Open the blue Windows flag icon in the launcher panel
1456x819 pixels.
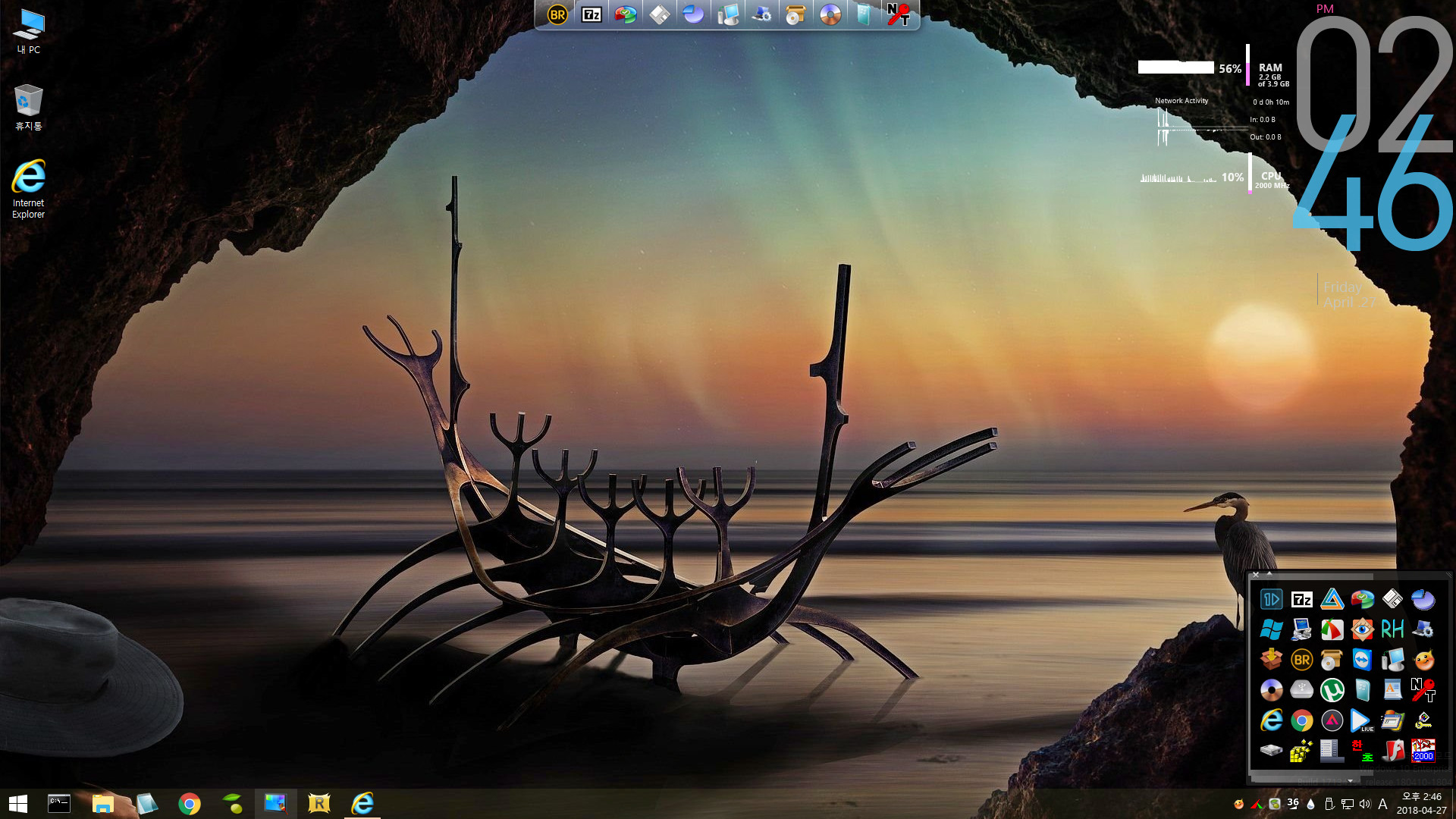coord(1272,629)
